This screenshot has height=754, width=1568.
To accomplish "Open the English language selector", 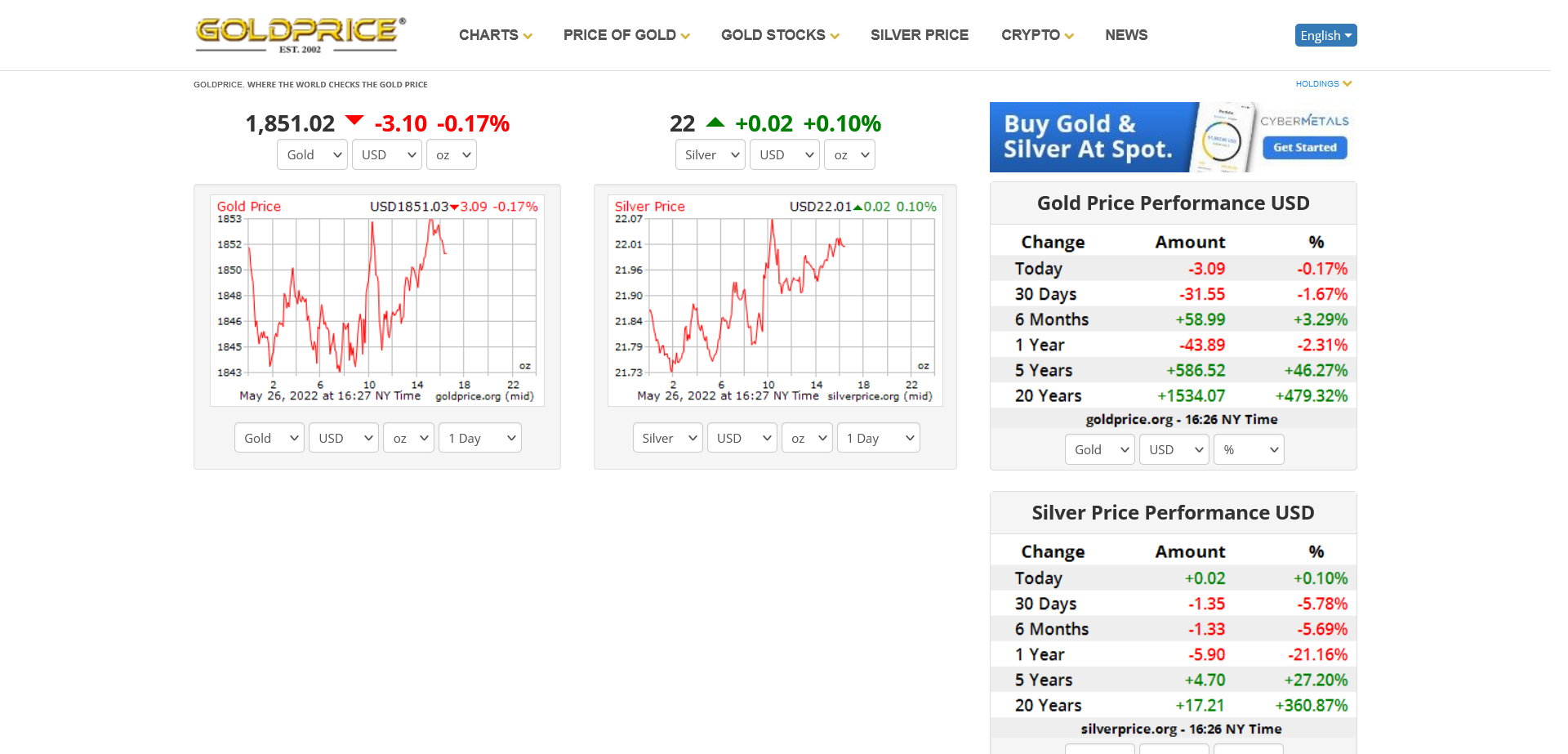I will (x=1325, y=35).
